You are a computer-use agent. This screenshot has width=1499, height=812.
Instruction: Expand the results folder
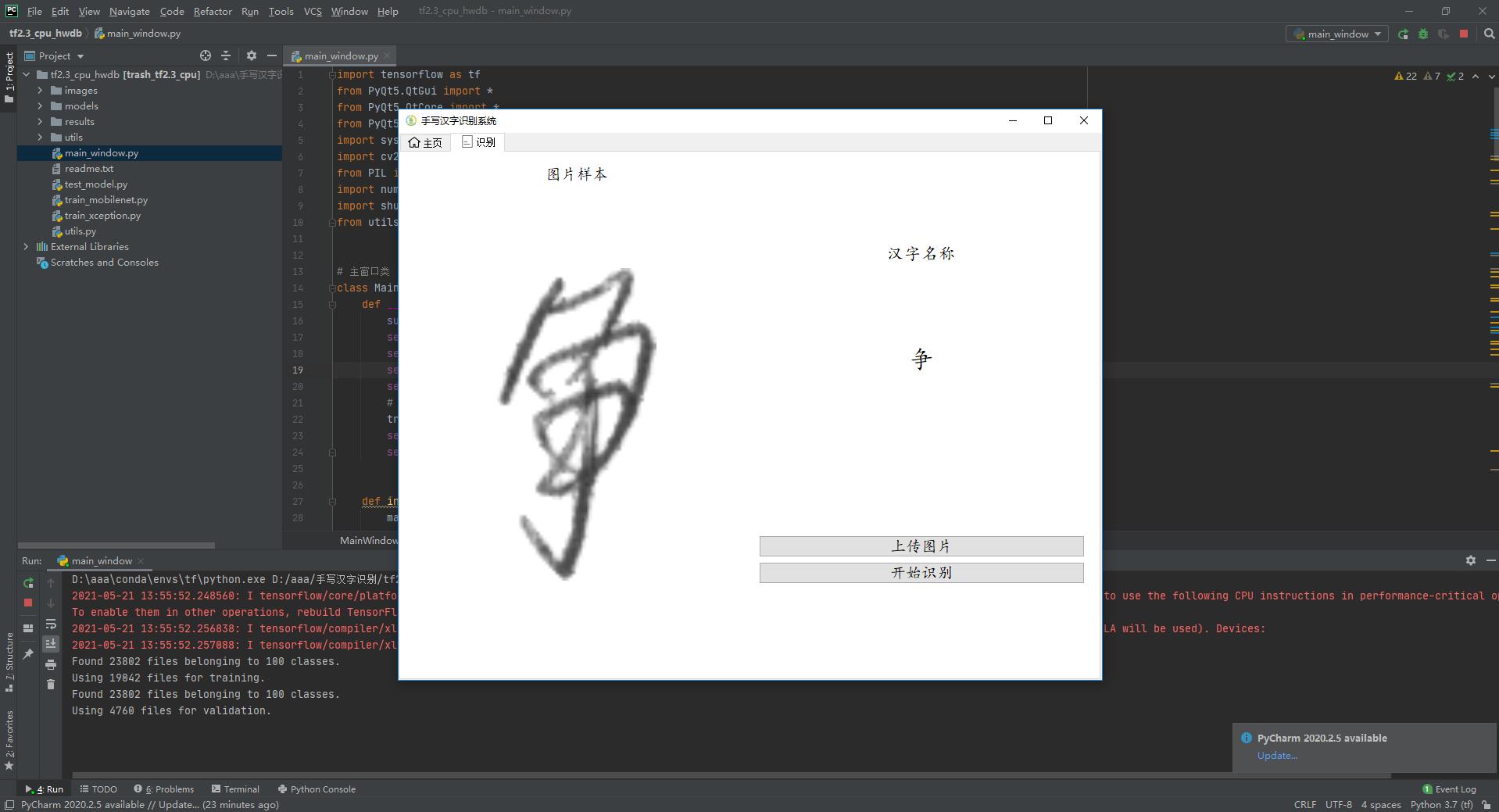click(x=40, y=122)
